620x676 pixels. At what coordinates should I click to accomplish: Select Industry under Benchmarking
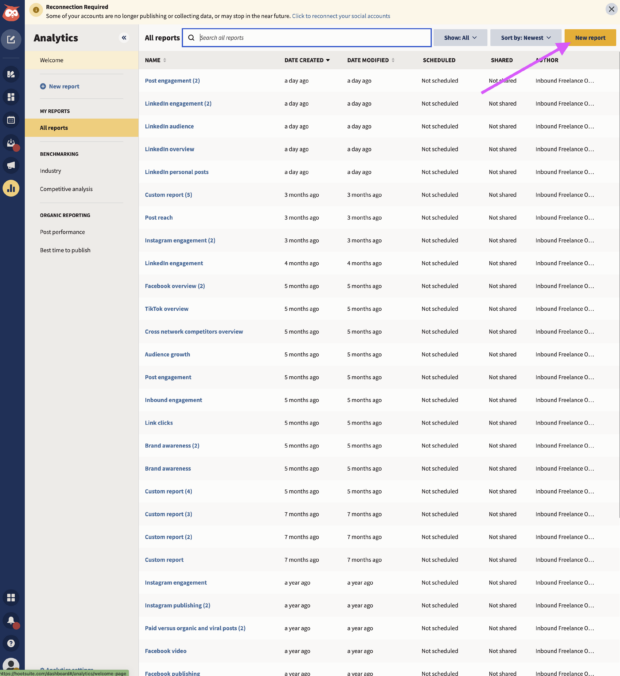point(50,171)
